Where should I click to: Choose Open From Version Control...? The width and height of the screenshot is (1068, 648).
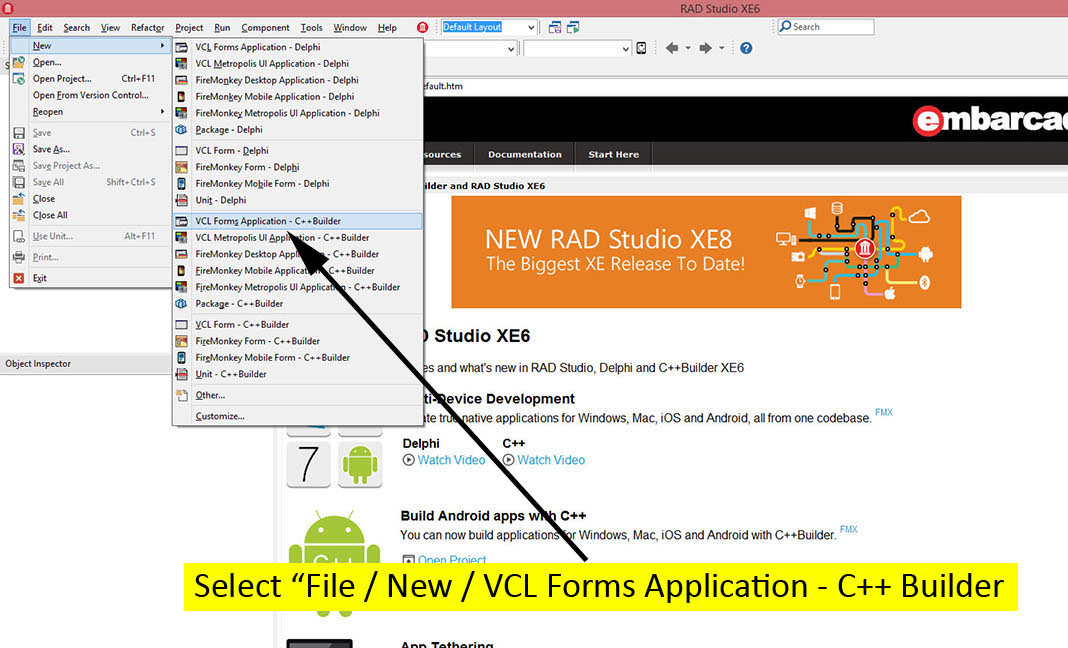click(90, 95)
